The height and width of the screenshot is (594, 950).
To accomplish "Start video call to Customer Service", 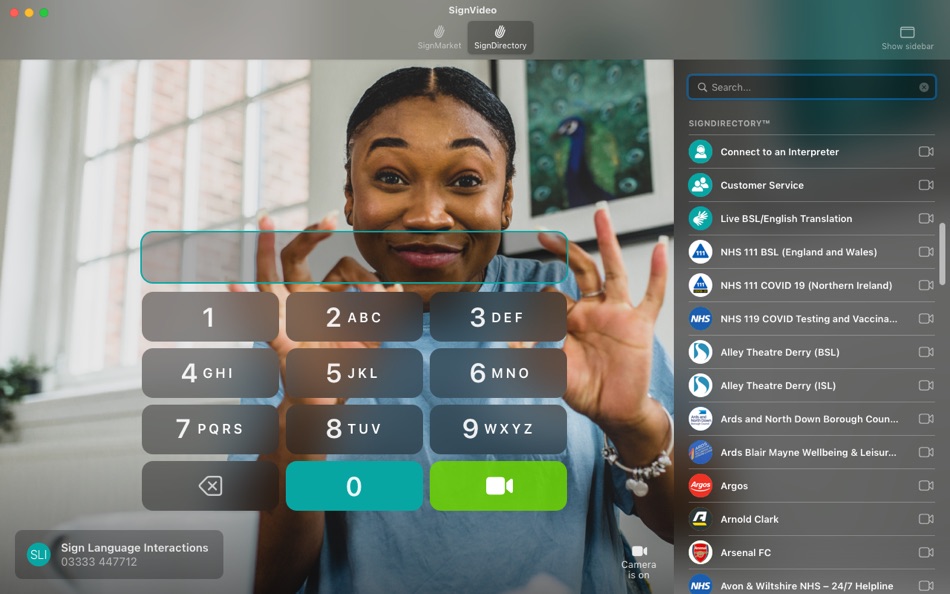I will pyautogui.click(x=925, y=185).
